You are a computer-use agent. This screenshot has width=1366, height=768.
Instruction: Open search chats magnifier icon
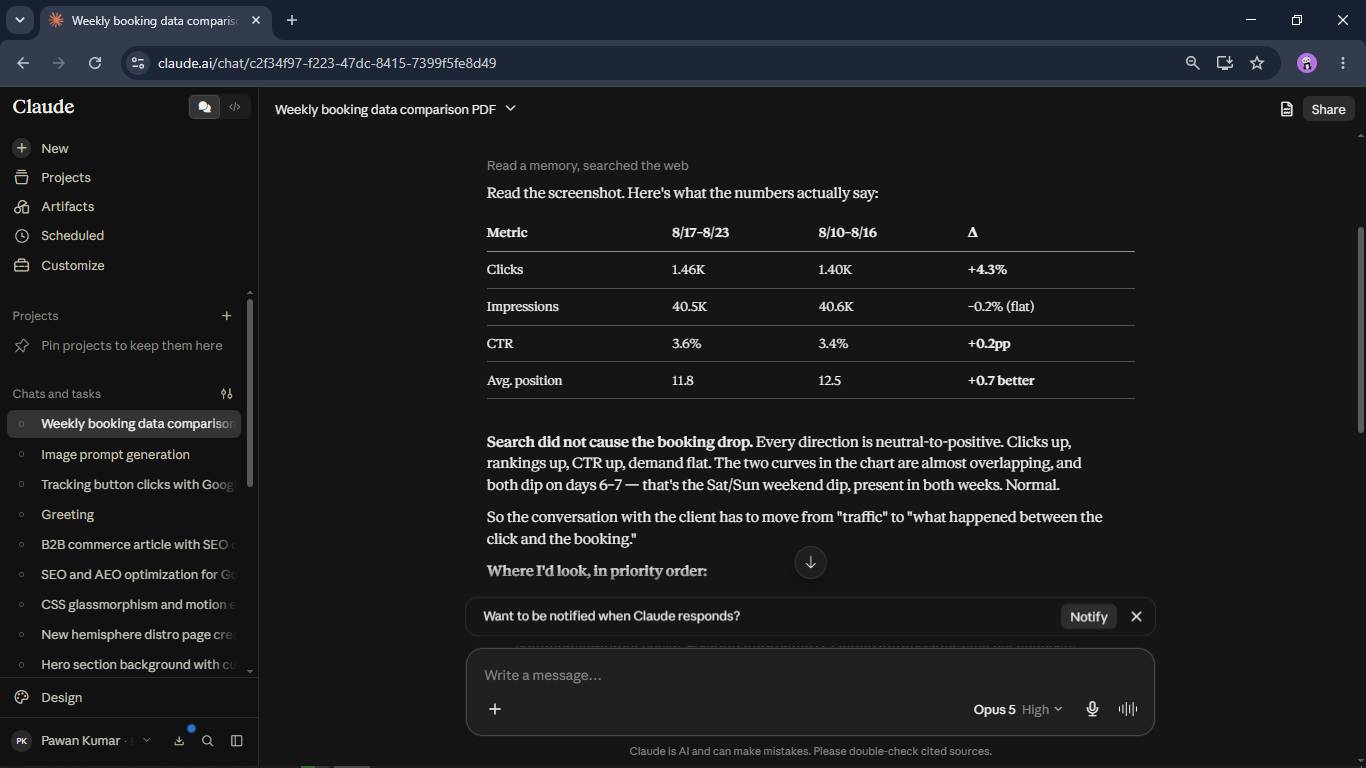point(207,741)
